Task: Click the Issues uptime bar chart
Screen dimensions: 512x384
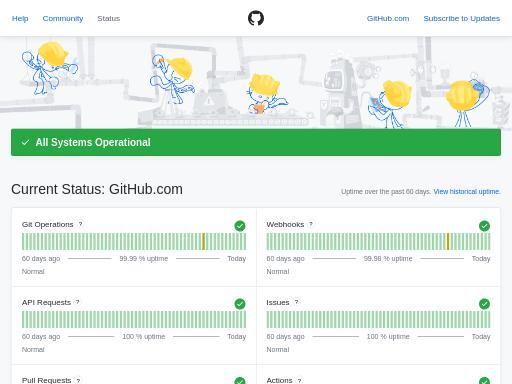Action: tap(378, 320)
